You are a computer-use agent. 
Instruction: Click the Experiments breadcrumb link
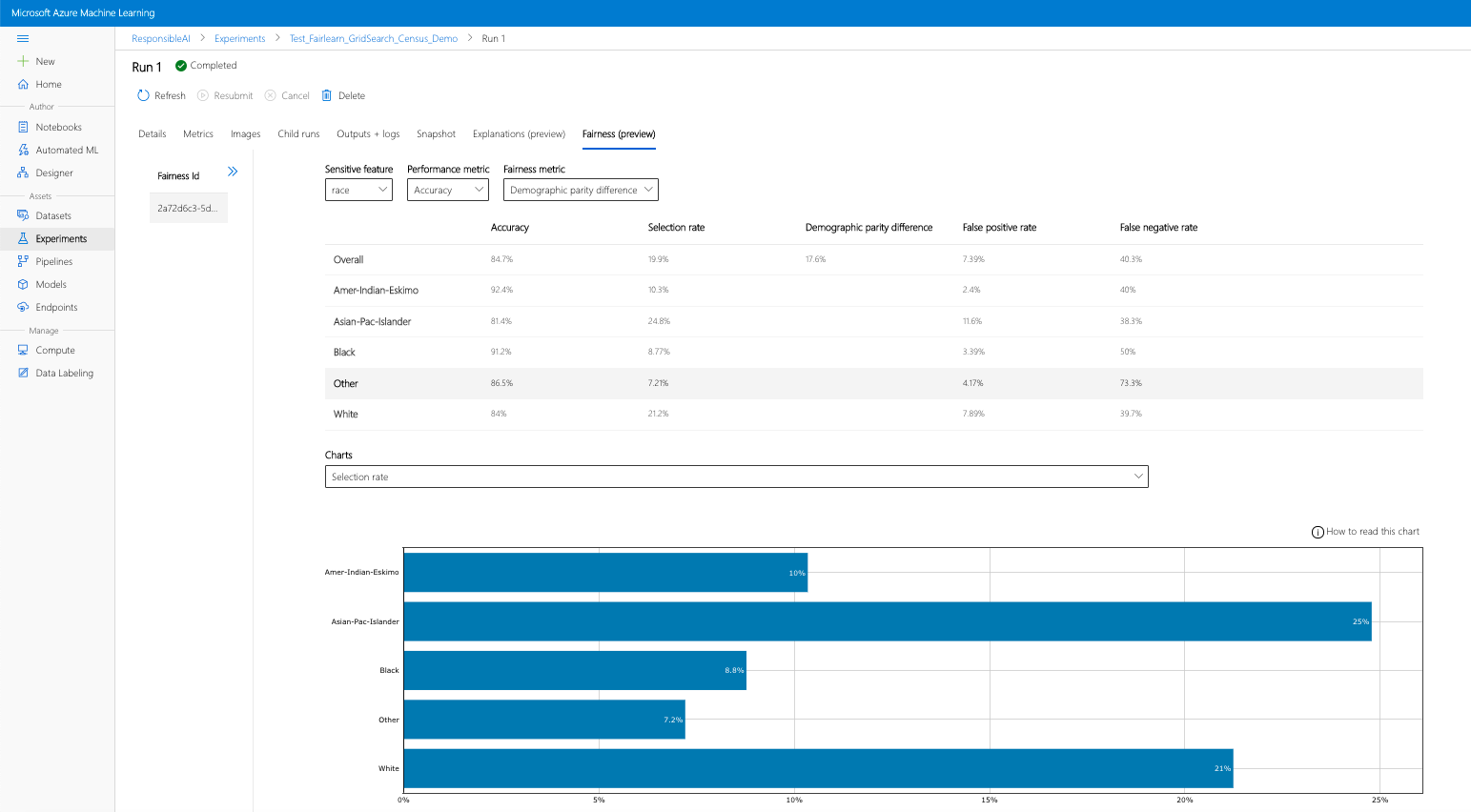click(x=239, y=38)
